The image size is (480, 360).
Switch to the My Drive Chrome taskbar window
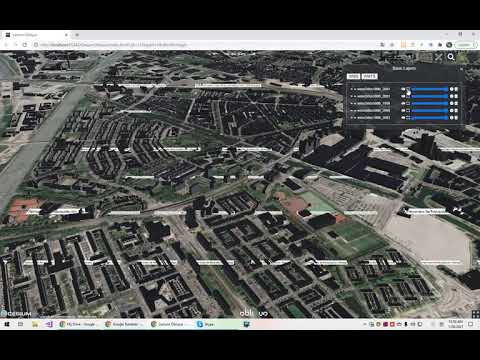[x=79, y=324]
